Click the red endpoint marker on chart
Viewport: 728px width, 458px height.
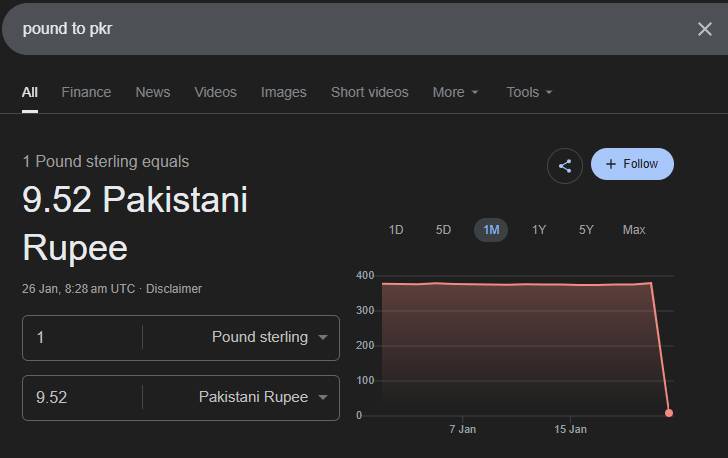click(x=669, y=413)
